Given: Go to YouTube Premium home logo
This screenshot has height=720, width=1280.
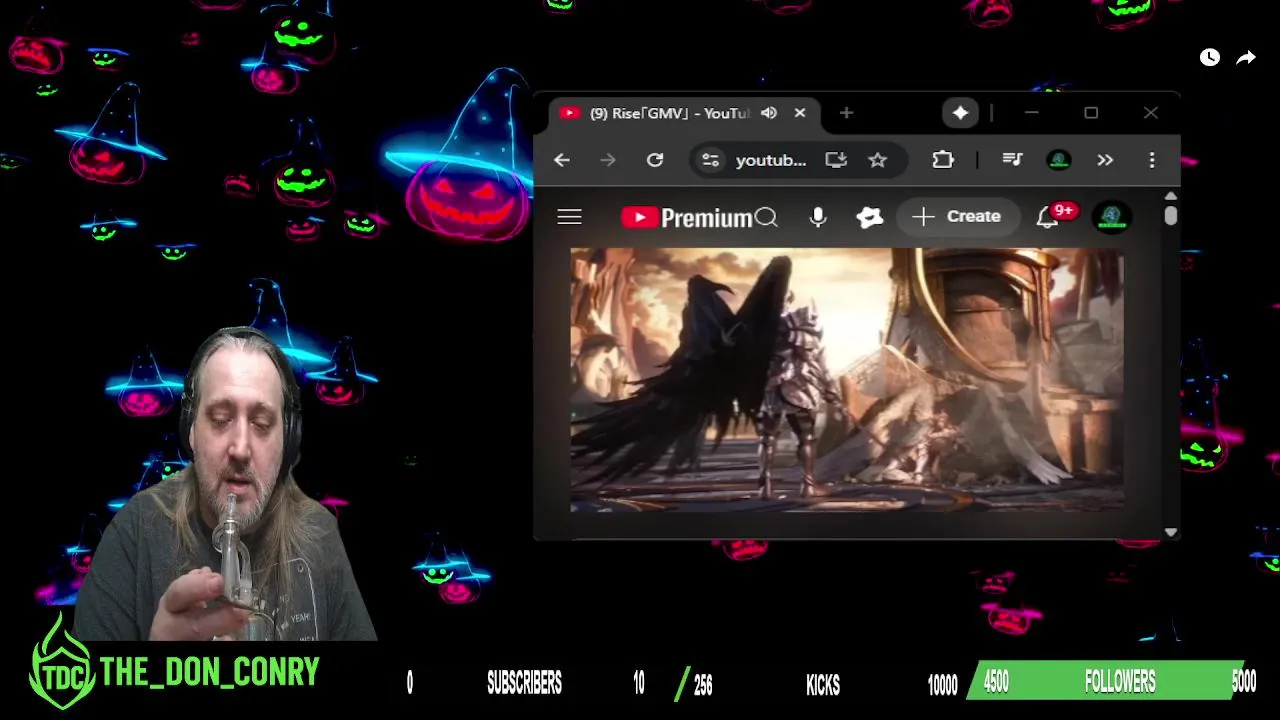Looking at the screenshot, I should (x=686, y=217).
